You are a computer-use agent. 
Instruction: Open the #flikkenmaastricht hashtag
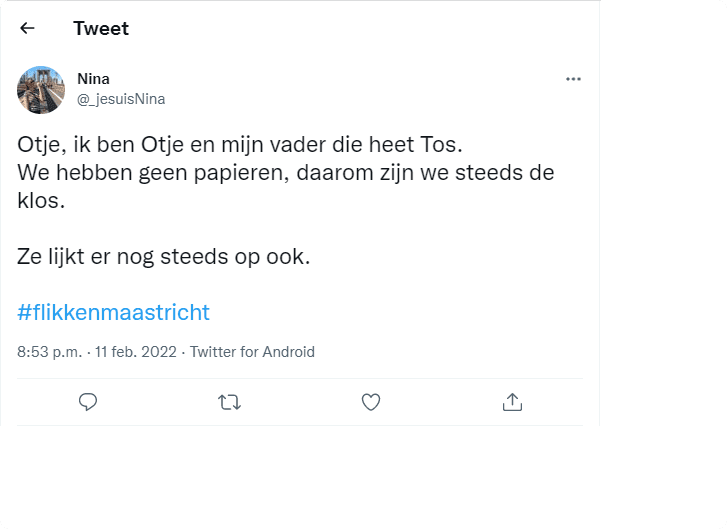click(x=114, y=312)
